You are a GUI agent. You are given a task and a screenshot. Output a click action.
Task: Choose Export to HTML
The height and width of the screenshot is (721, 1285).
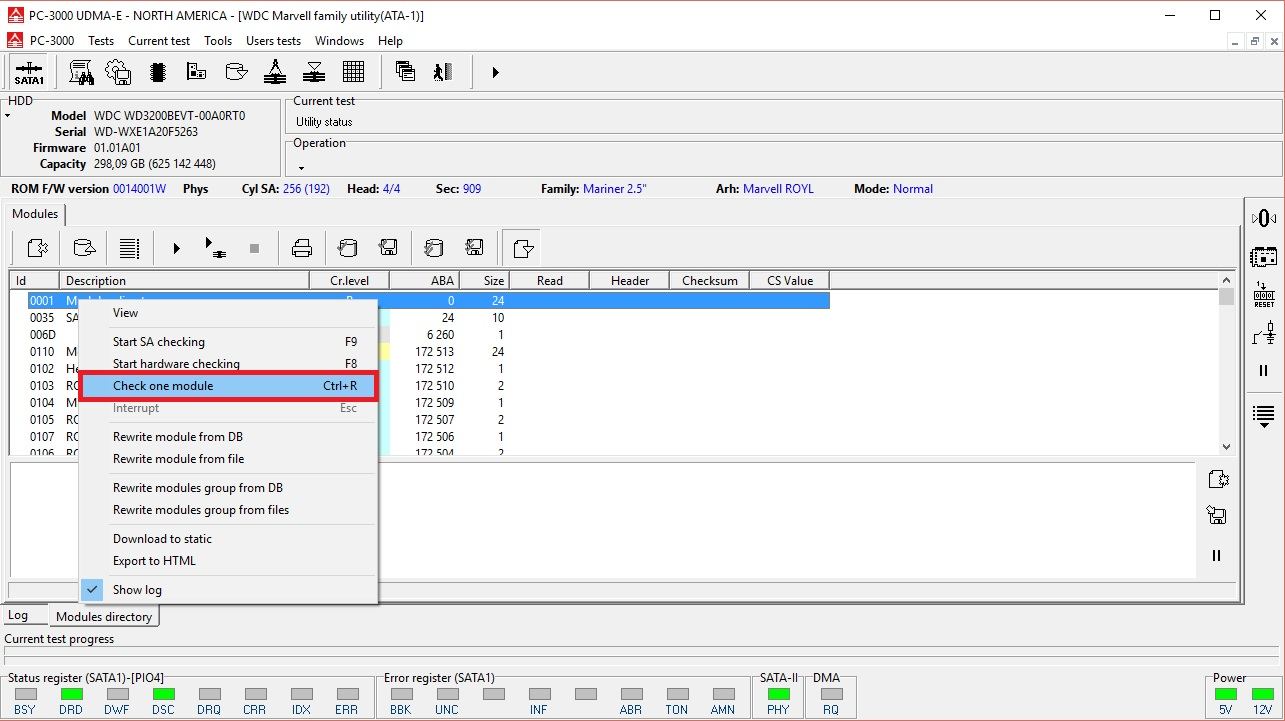228,561
